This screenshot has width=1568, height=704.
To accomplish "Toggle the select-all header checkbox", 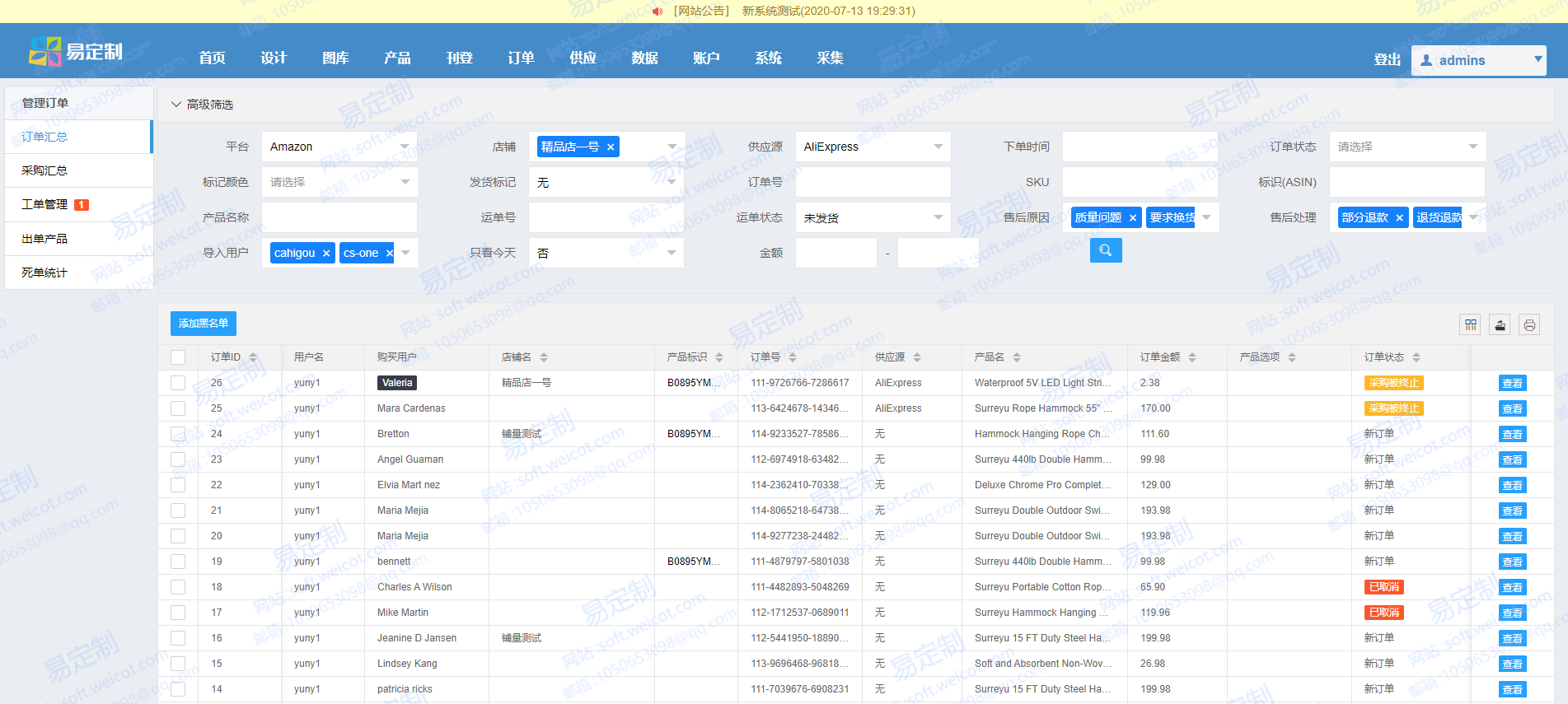I will (x=178, y=357).
